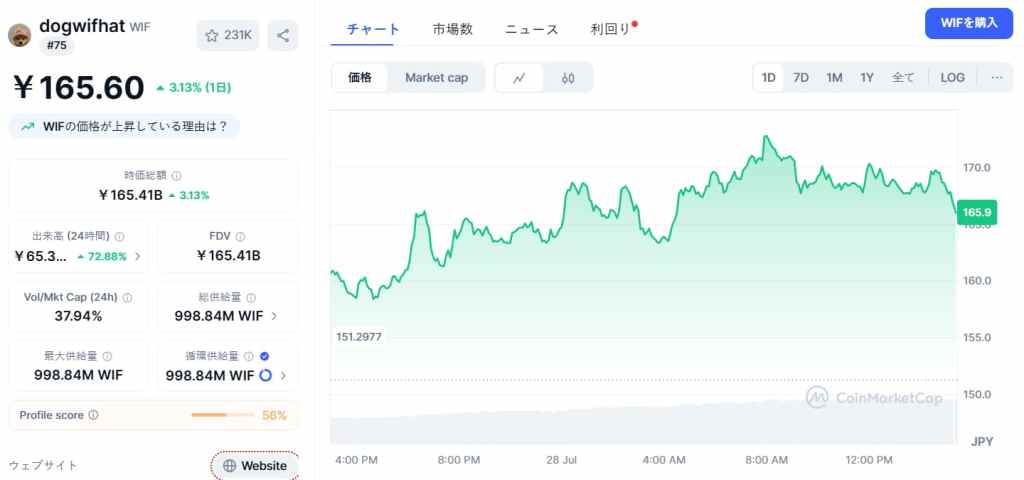Open the チャート tab
This screenshot has height=480, width=1024.
click(373, 29)
